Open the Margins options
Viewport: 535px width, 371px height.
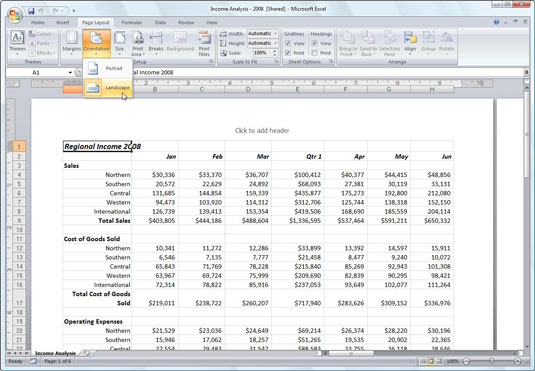point(71,43)
